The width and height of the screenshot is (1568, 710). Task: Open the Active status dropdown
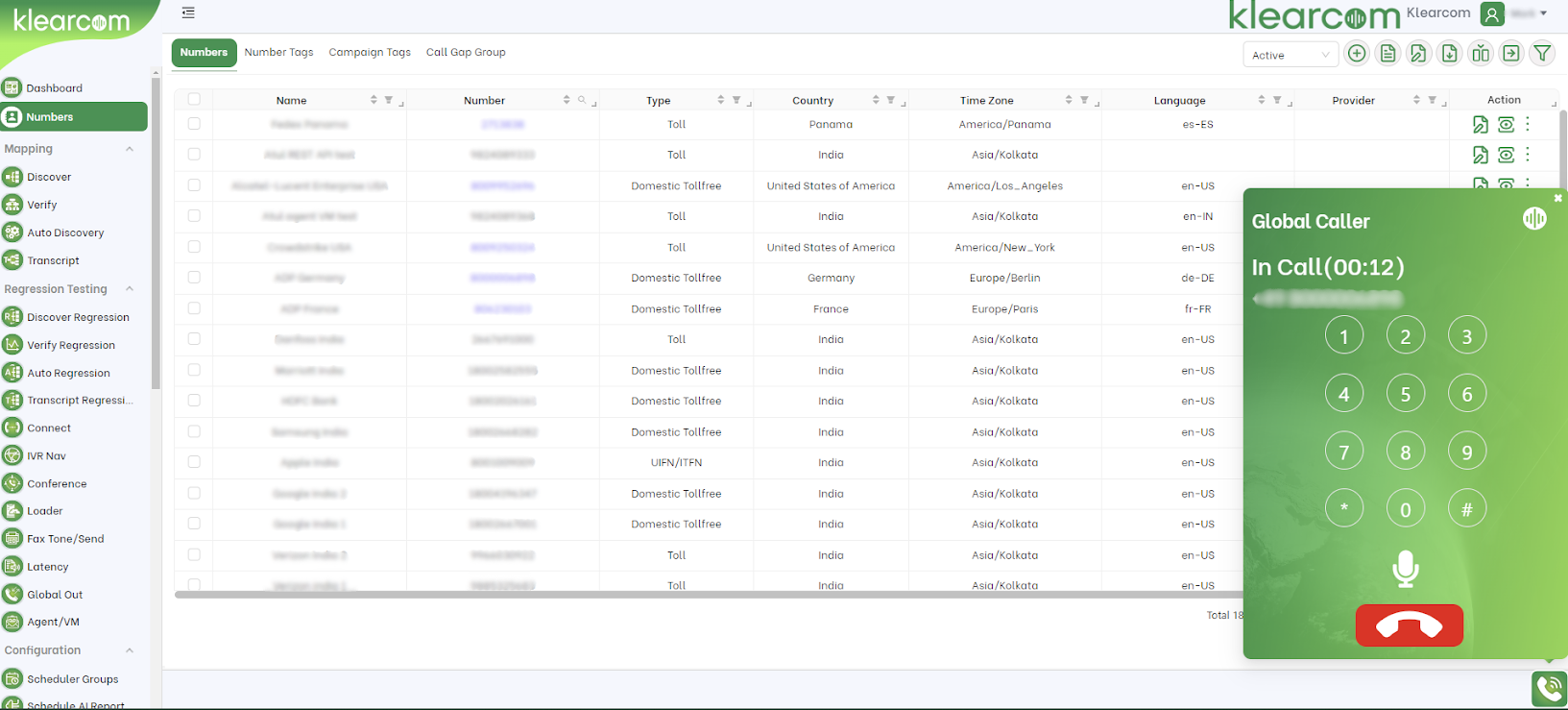coord(1291,55)
